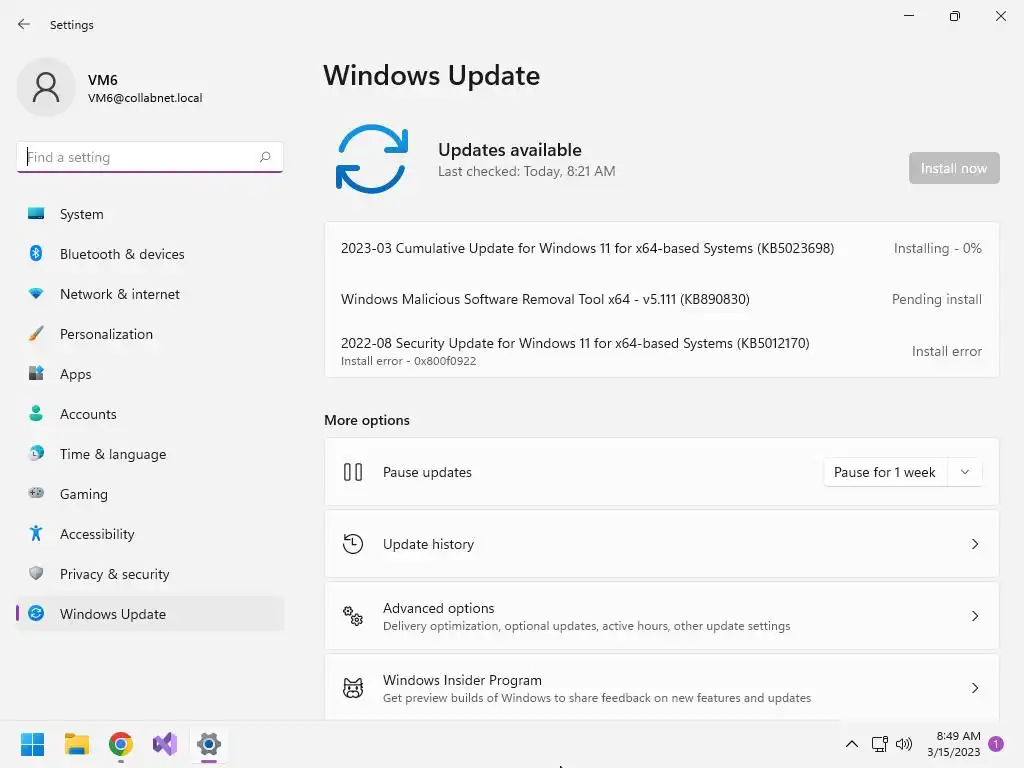Click the Malicious Software Removal Tool row

click(x=661, y=299)
